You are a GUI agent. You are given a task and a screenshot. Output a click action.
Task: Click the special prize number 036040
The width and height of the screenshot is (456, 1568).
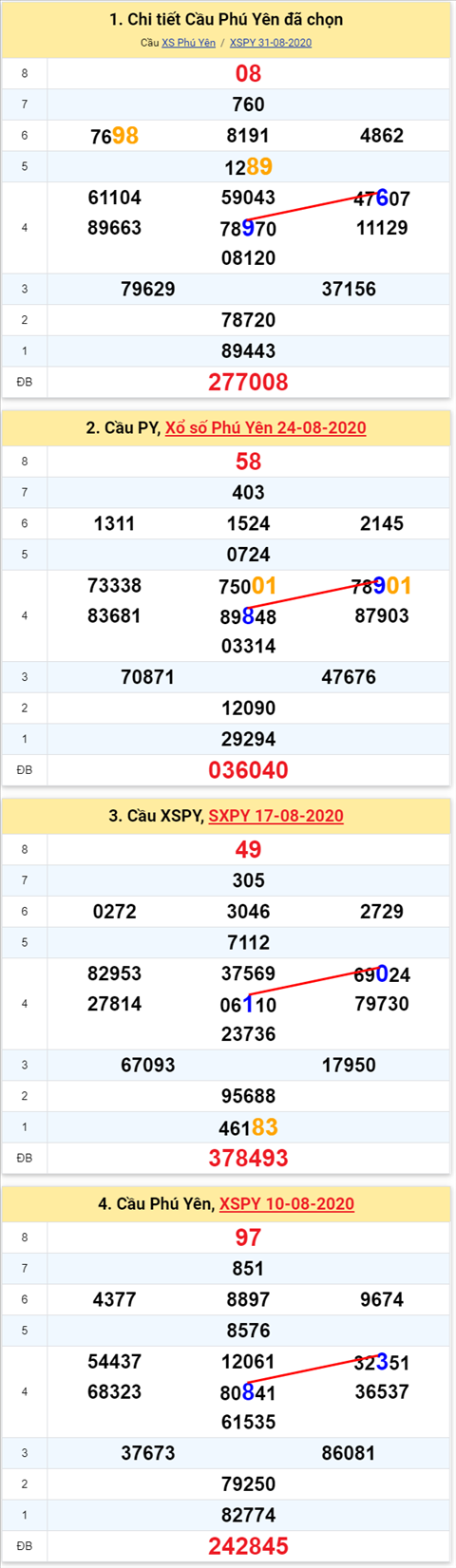coord(248,770)
